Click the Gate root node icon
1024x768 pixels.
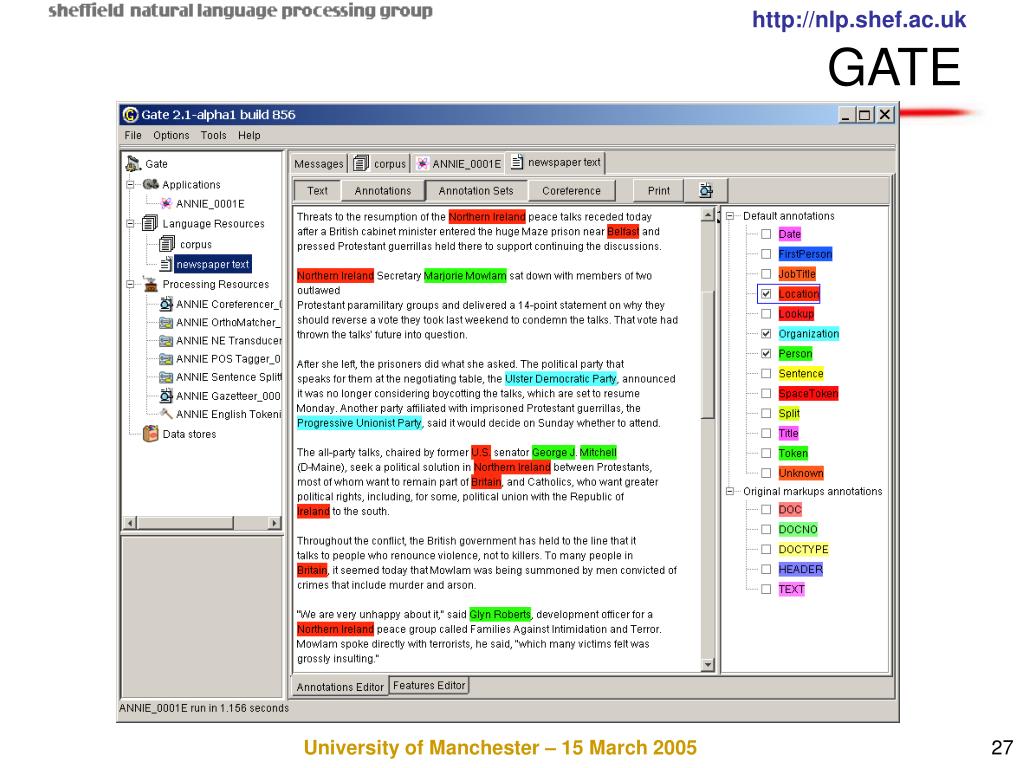133,163
